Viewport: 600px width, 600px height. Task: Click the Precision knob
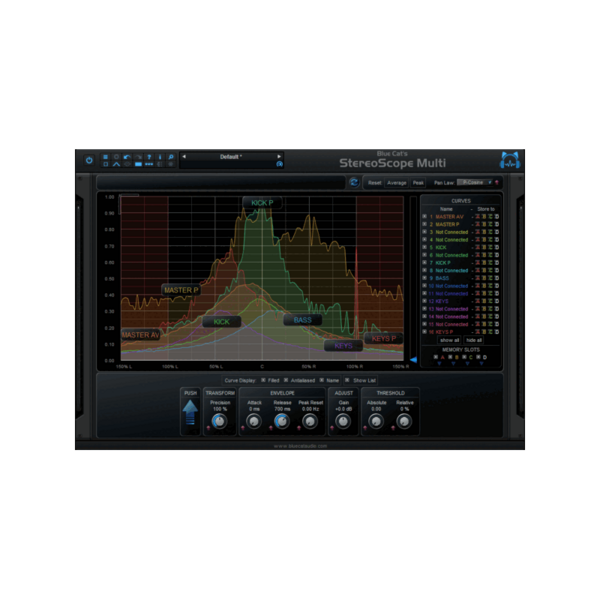click(220, 421)
